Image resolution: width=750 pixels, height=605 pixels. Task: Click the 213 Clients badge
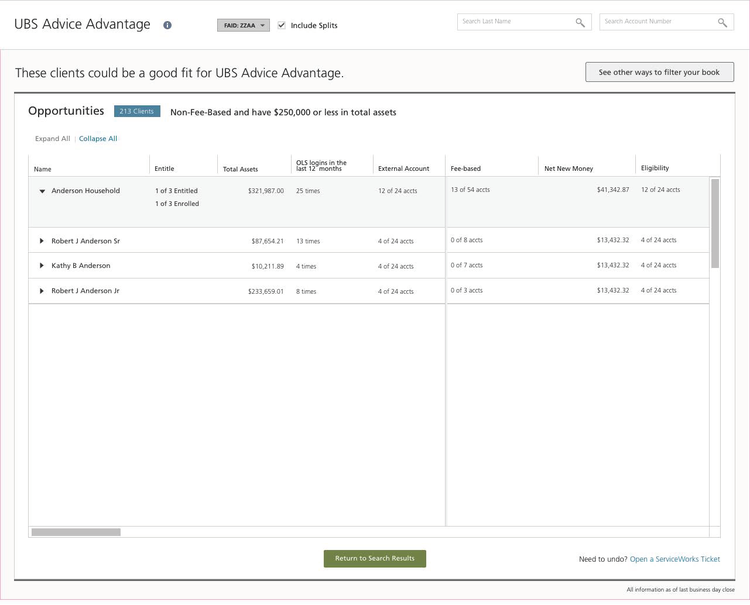pos(137,111)
